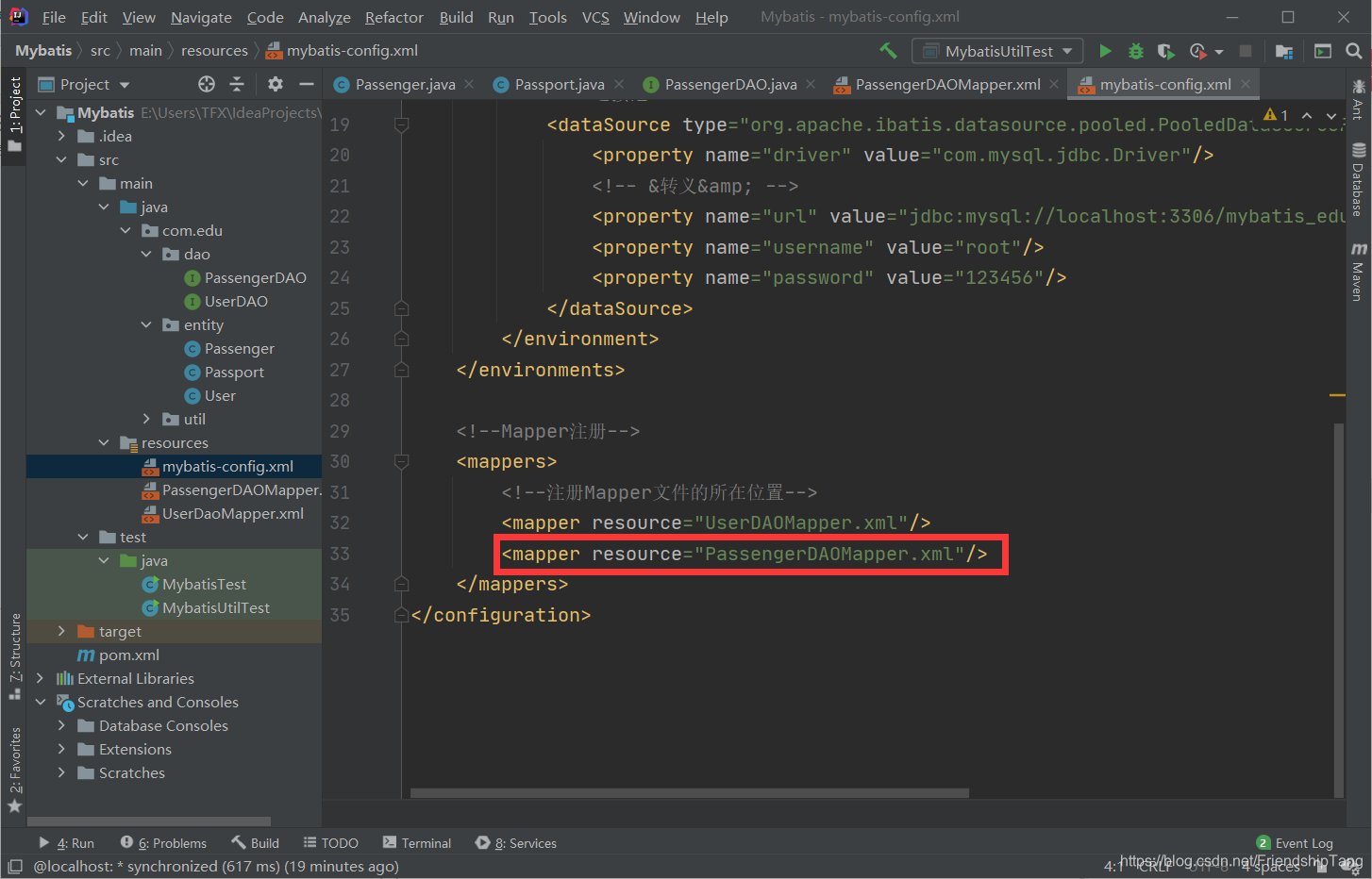Open the File menu

54,17
